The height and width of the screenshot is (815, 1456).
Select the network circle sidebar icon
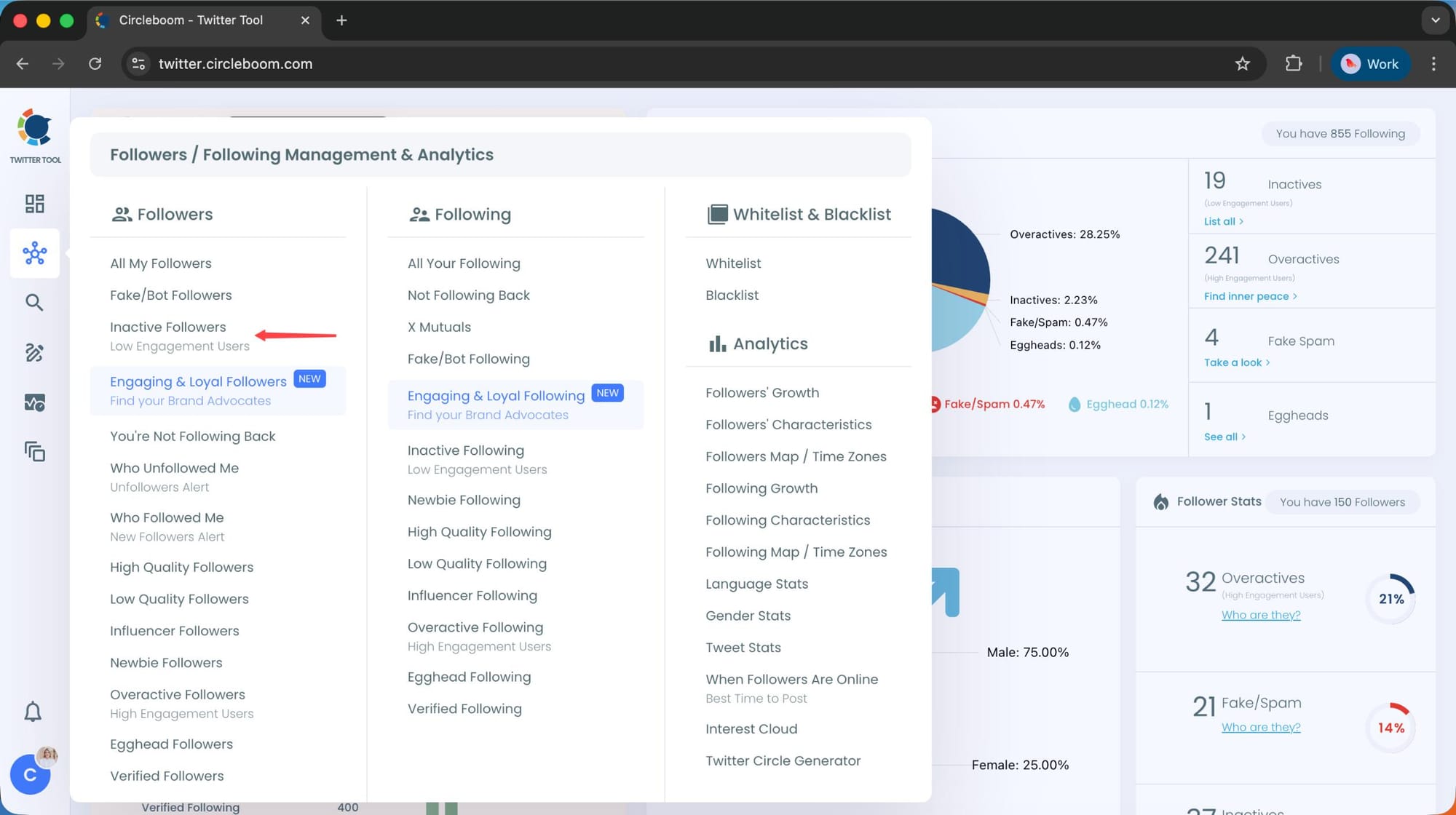tap(34, 253)
